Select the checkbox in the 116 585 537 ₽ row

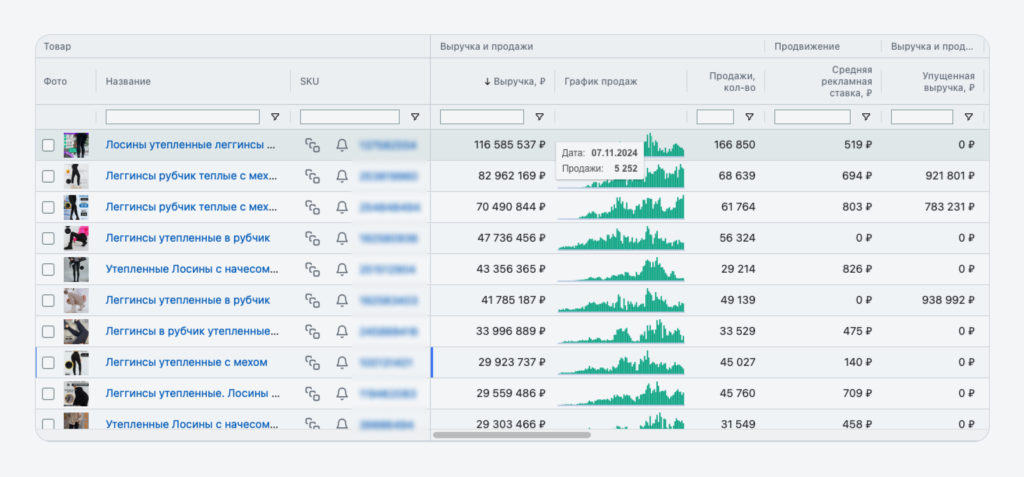coord(48,145)
